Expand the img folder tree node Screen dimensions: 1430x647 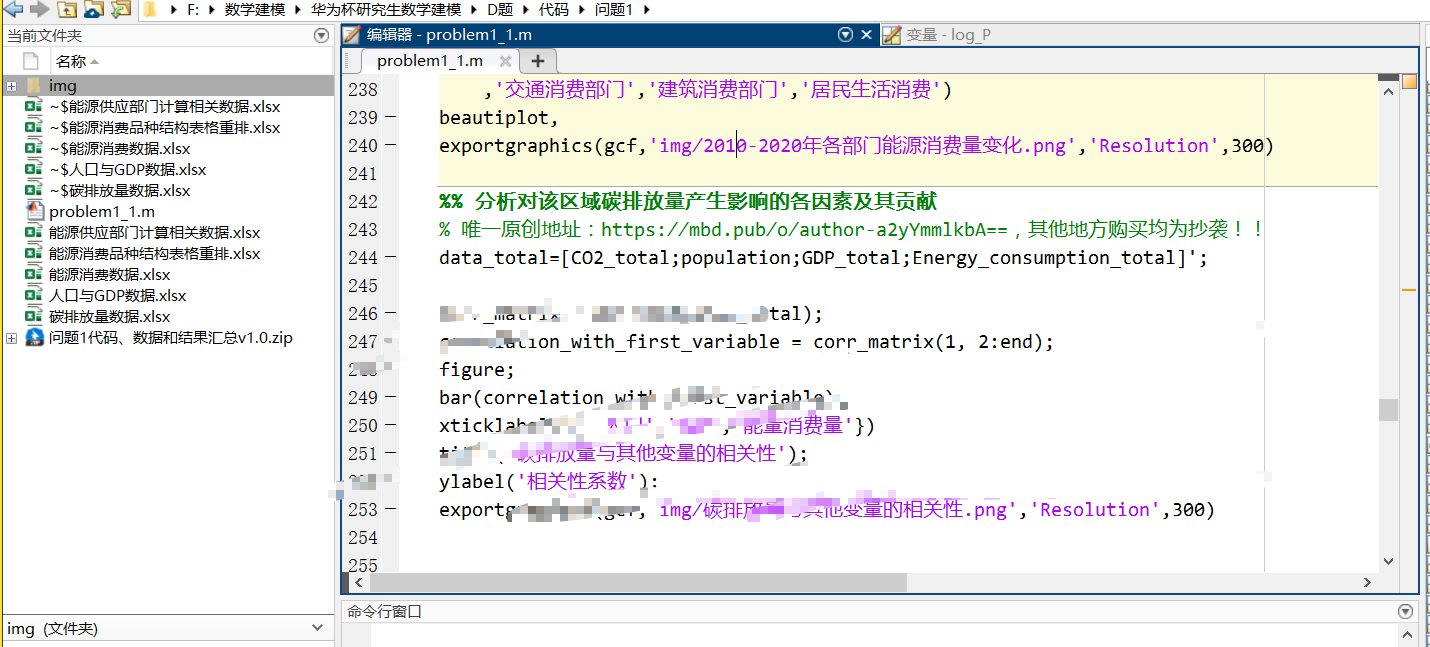click(11, 86)
